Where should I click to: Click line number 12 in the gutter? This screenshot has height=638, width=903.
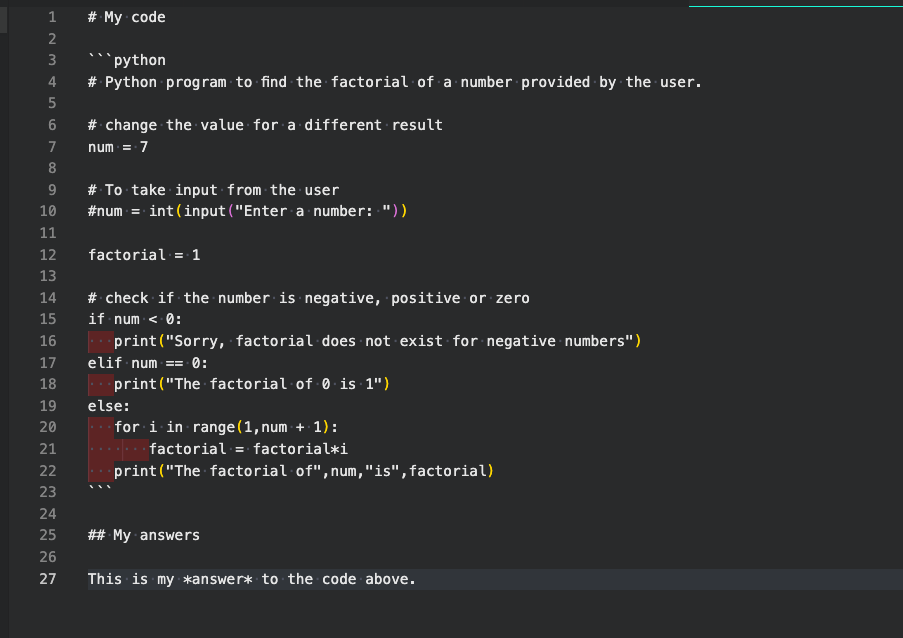(x=48, y=255)
